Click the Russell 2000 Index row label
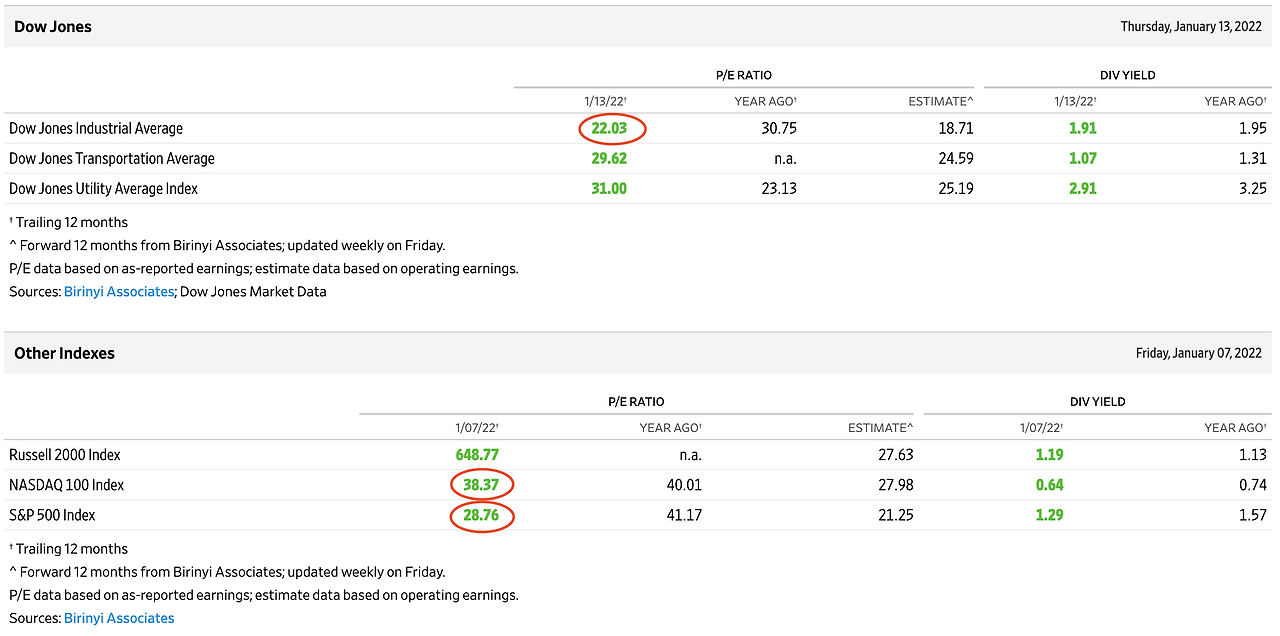Image resolution: width=1280 pixels, height=636 pixels. click(x=65, y=454)
